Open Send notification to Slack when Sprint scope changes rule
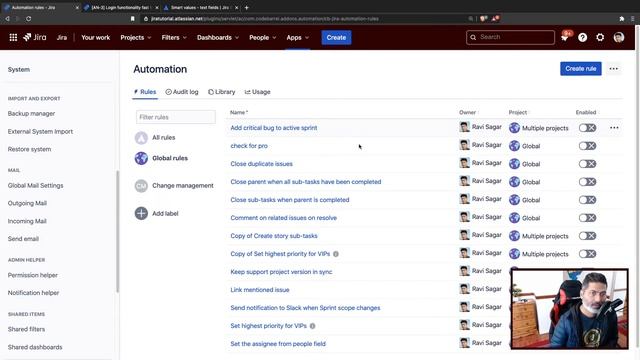640x360 pixels. coord(305,308)
